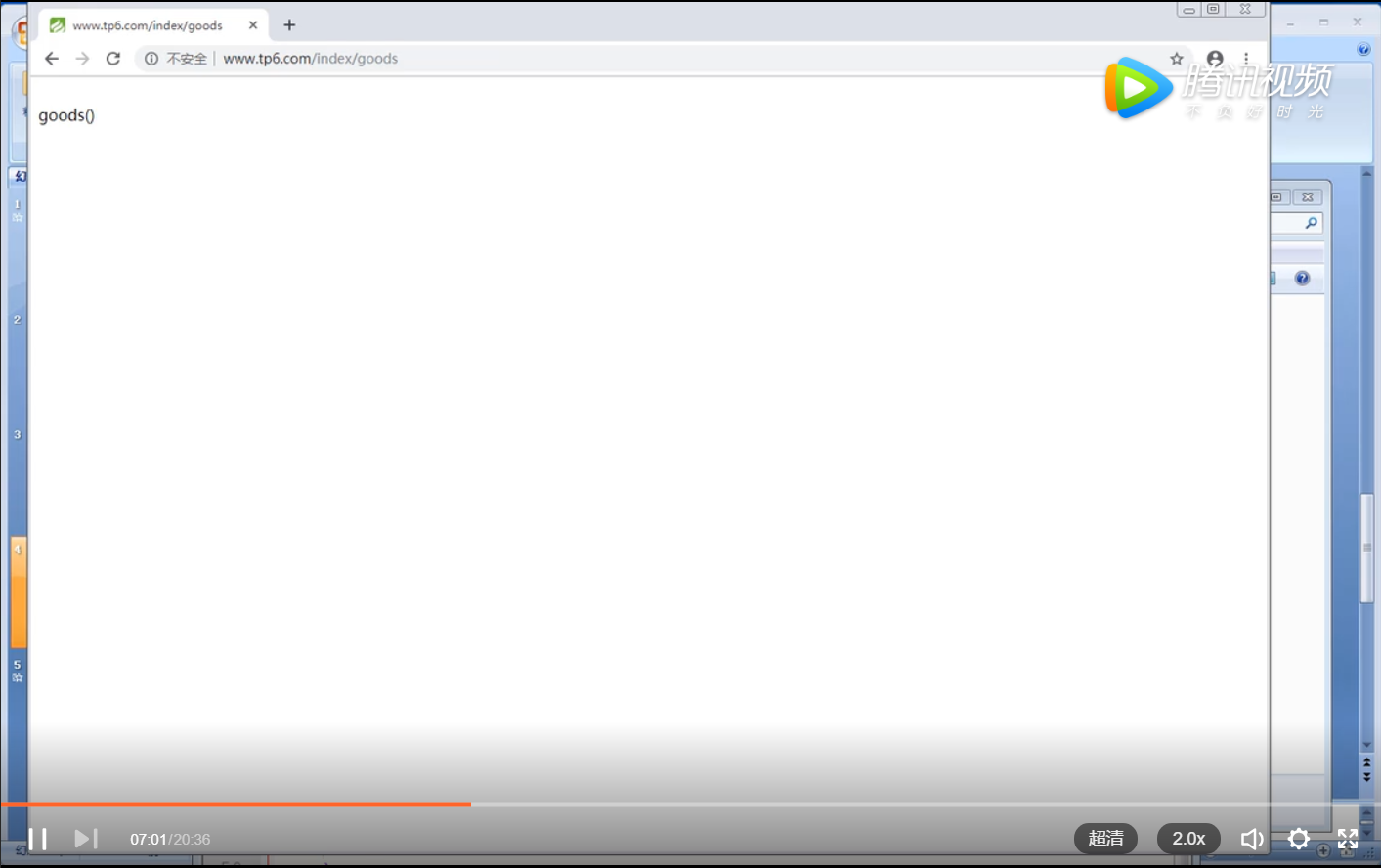Viewport: 1381px width, 868px height.
Task: View site information next to 不安全
Action: (x=151, y=59)
